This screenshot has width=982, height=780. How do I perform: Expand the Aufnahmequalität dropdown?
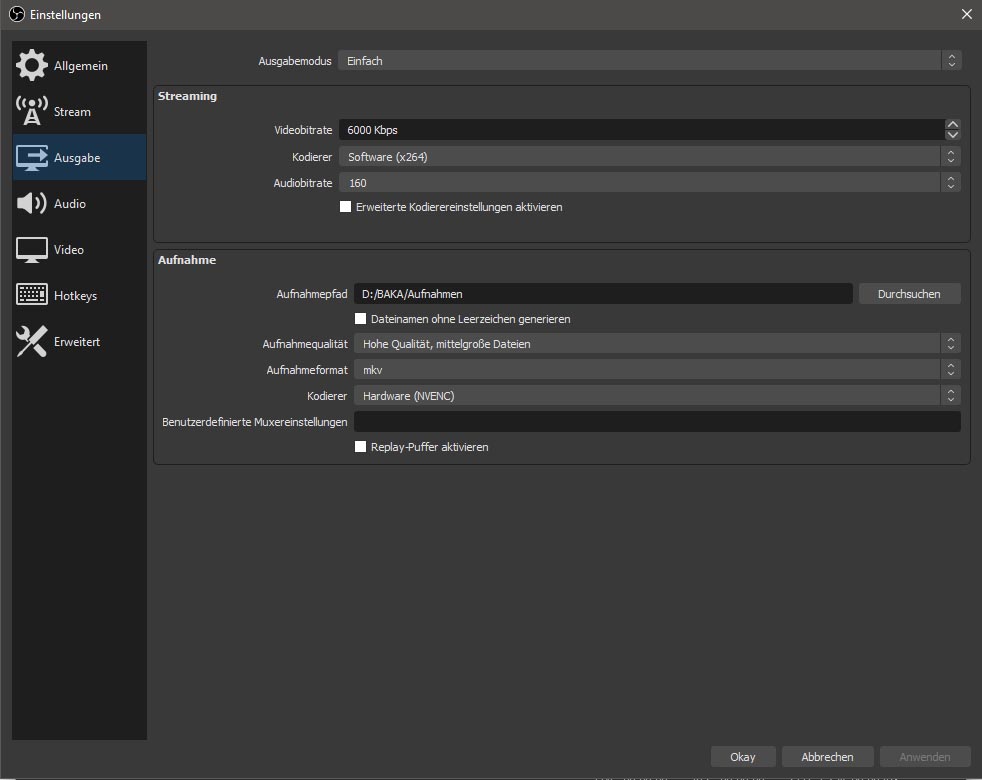click(656, 344)
